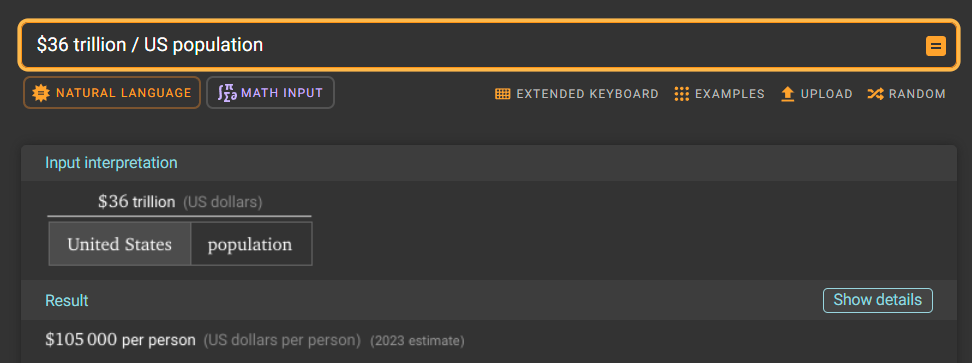Switch to Natural Language input mode
The width and height of the screenshot is (972, 363).
(112, 93)
